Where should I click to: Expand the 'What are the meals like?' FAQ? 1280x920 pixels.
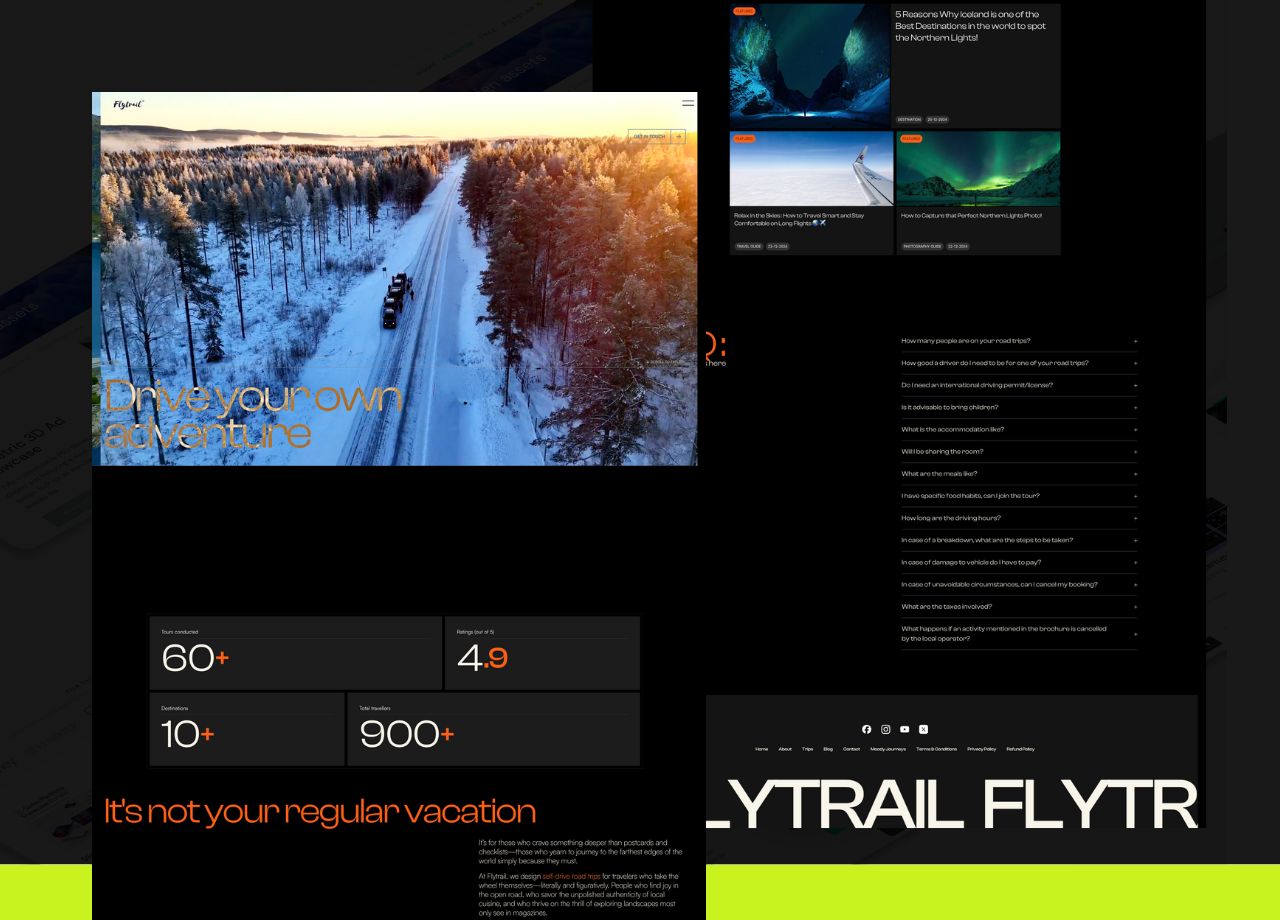coord(1018,474)
